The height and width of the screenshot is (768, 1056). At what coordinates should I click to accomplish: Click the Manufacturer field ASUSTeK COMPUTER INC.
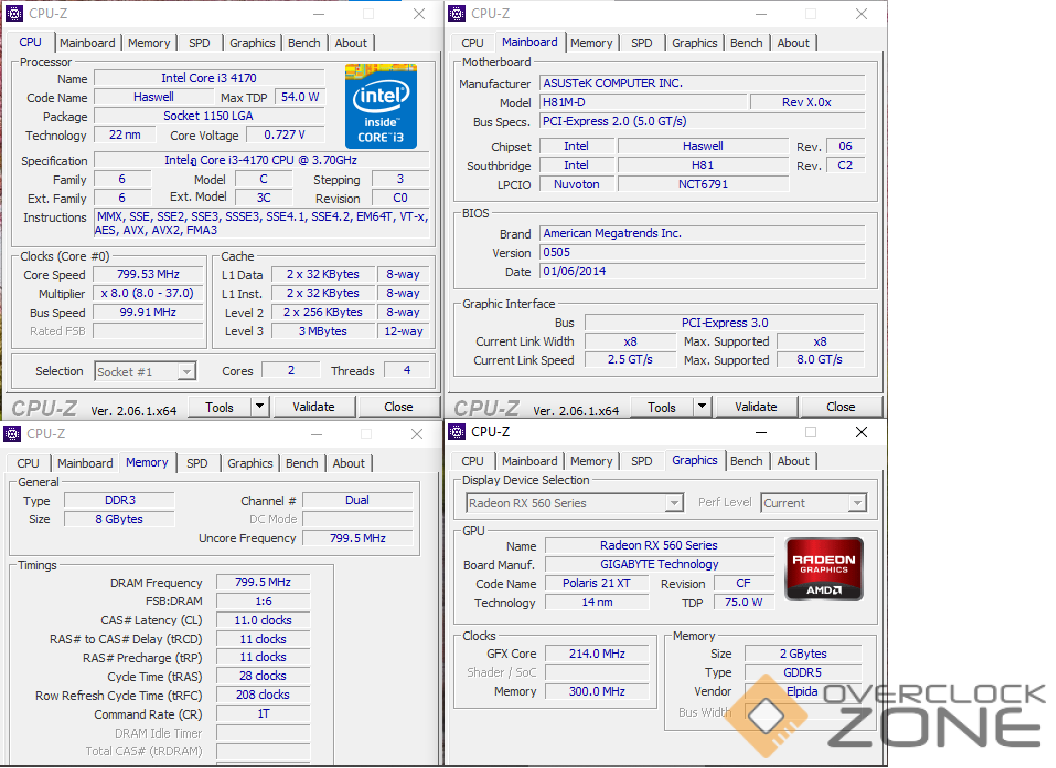coord(702,84)
